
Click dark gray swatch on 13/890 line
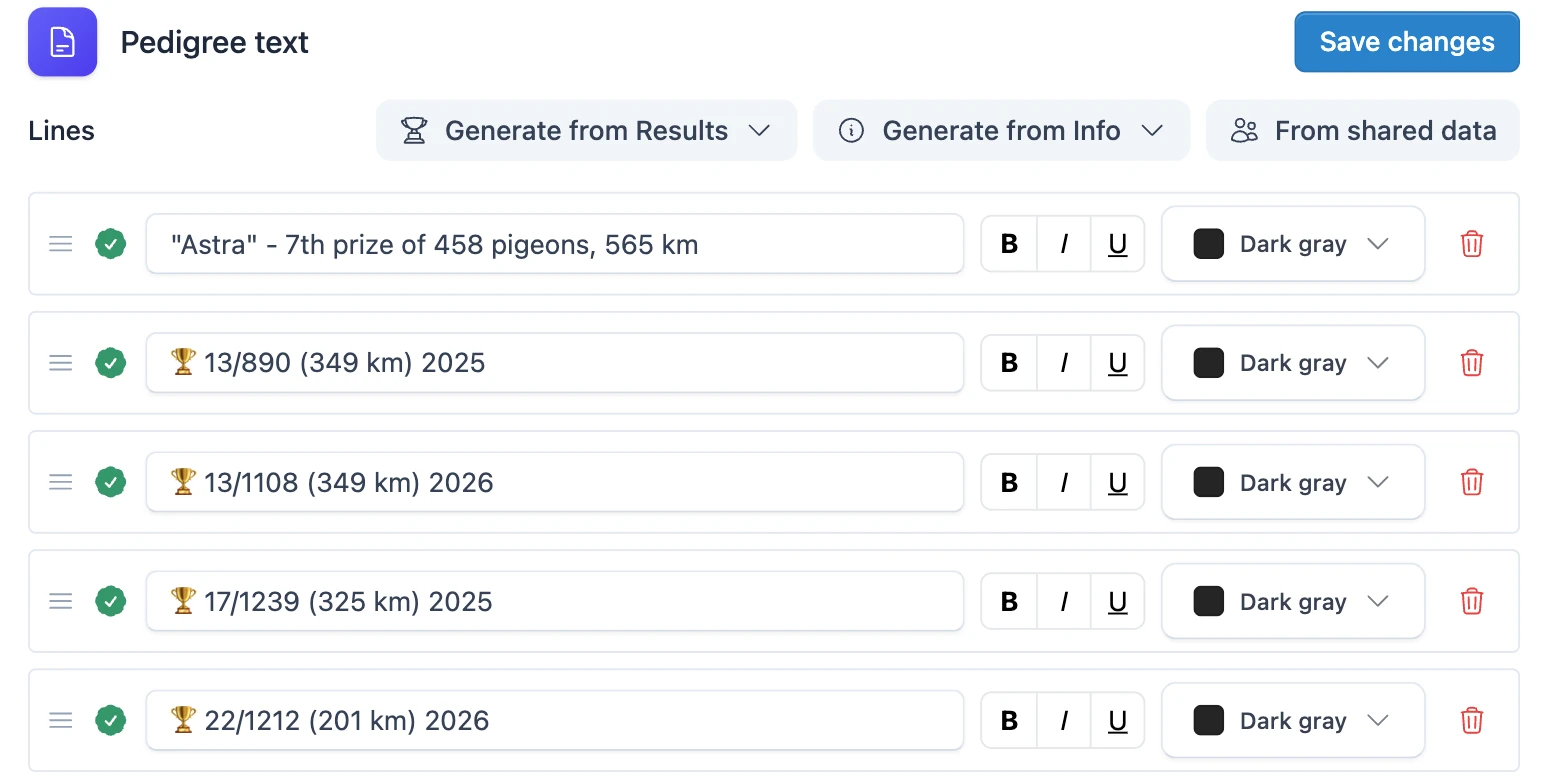coord(1209,363)
